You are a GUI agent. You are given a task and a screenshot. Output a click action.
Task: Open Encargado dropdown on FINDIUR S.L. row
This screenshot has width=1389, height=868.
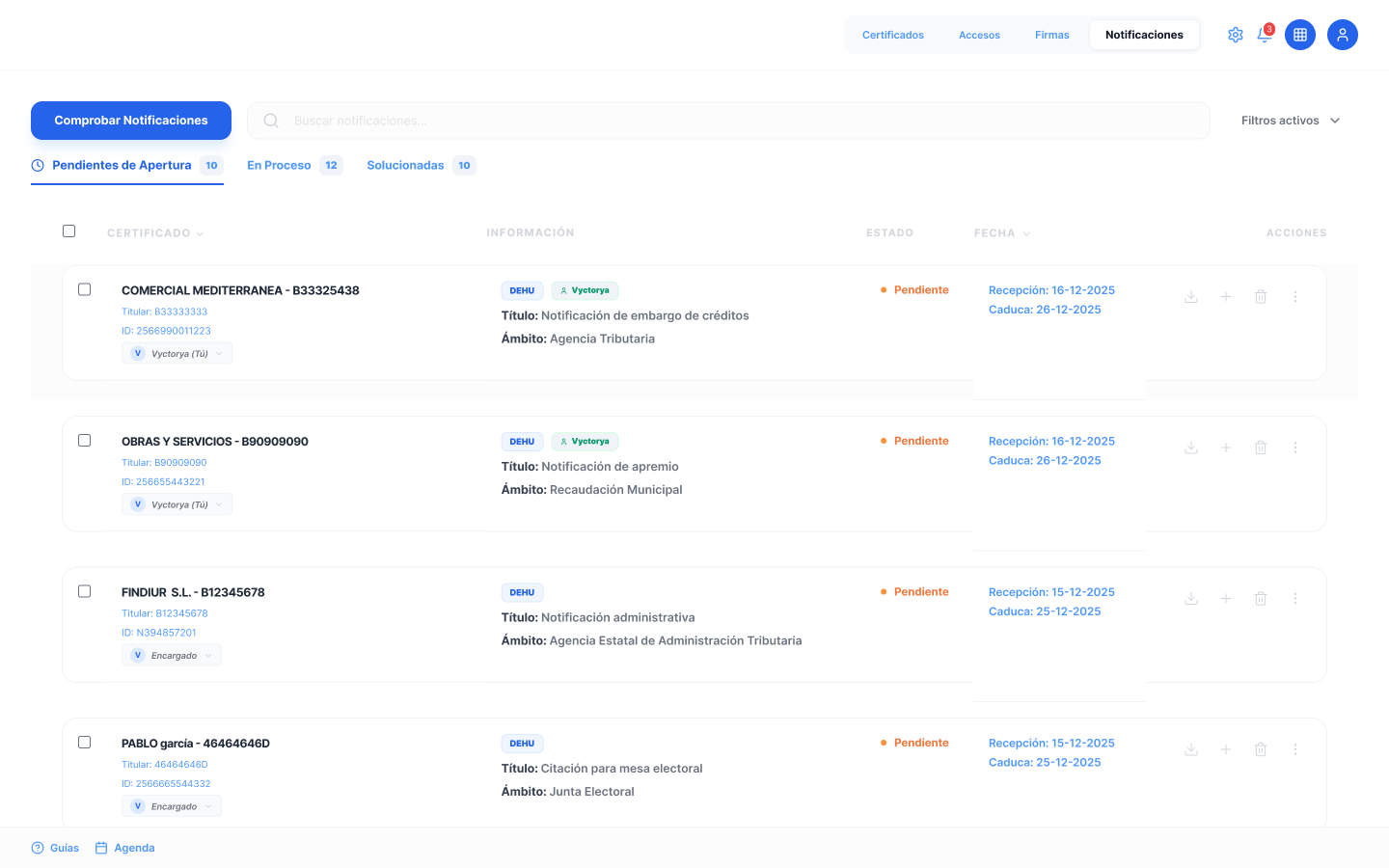tap(172, 656)
